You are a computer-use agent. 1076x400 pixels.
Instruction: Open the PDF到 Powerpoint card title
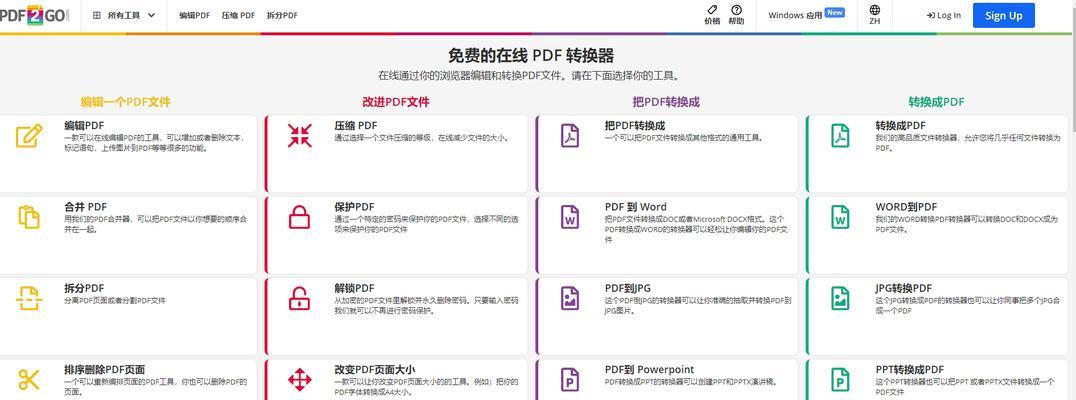click(x=649, y=369)
